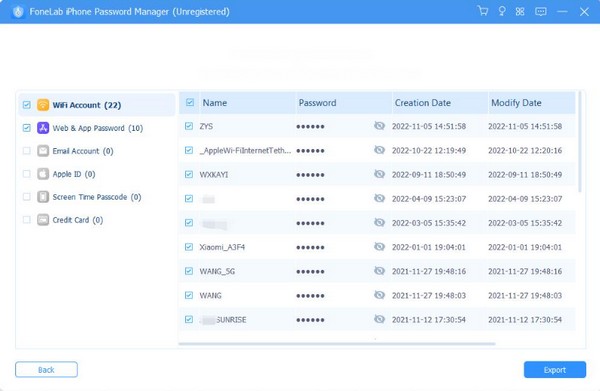Uncheck the Xiaomi_A3F4 row checkbox
600x391 pixels.
[189, 247]
